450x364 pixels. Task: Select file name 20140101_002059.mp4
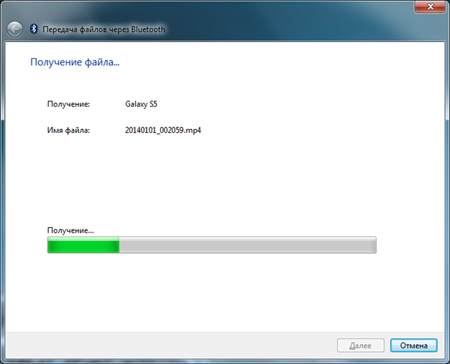click(x=163, y=130)
